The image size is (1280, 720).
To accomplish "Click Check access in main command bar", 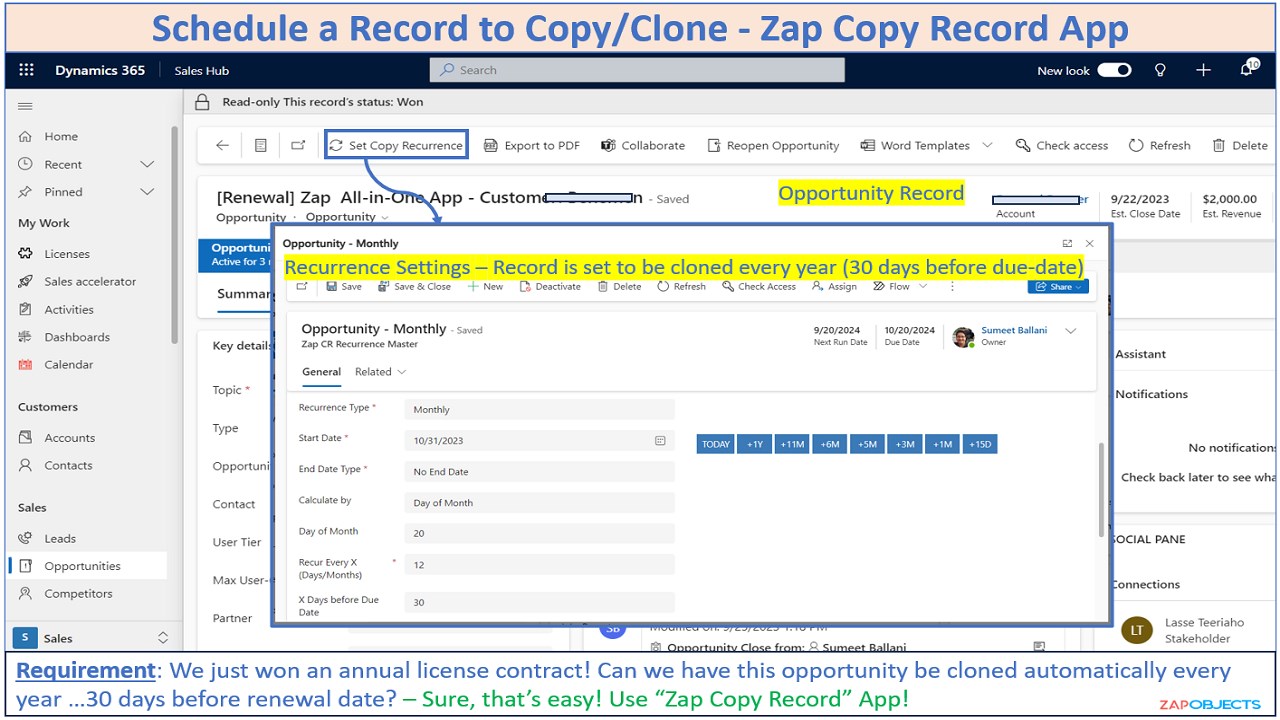I will [1062, 145].
